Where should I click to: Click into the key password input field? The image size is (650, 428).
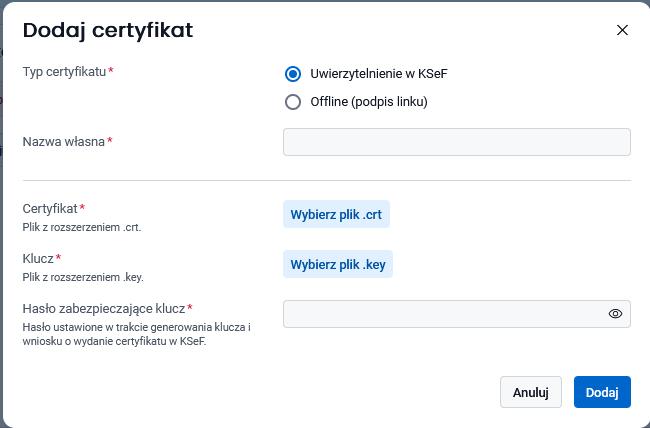(x=440, y=314)
